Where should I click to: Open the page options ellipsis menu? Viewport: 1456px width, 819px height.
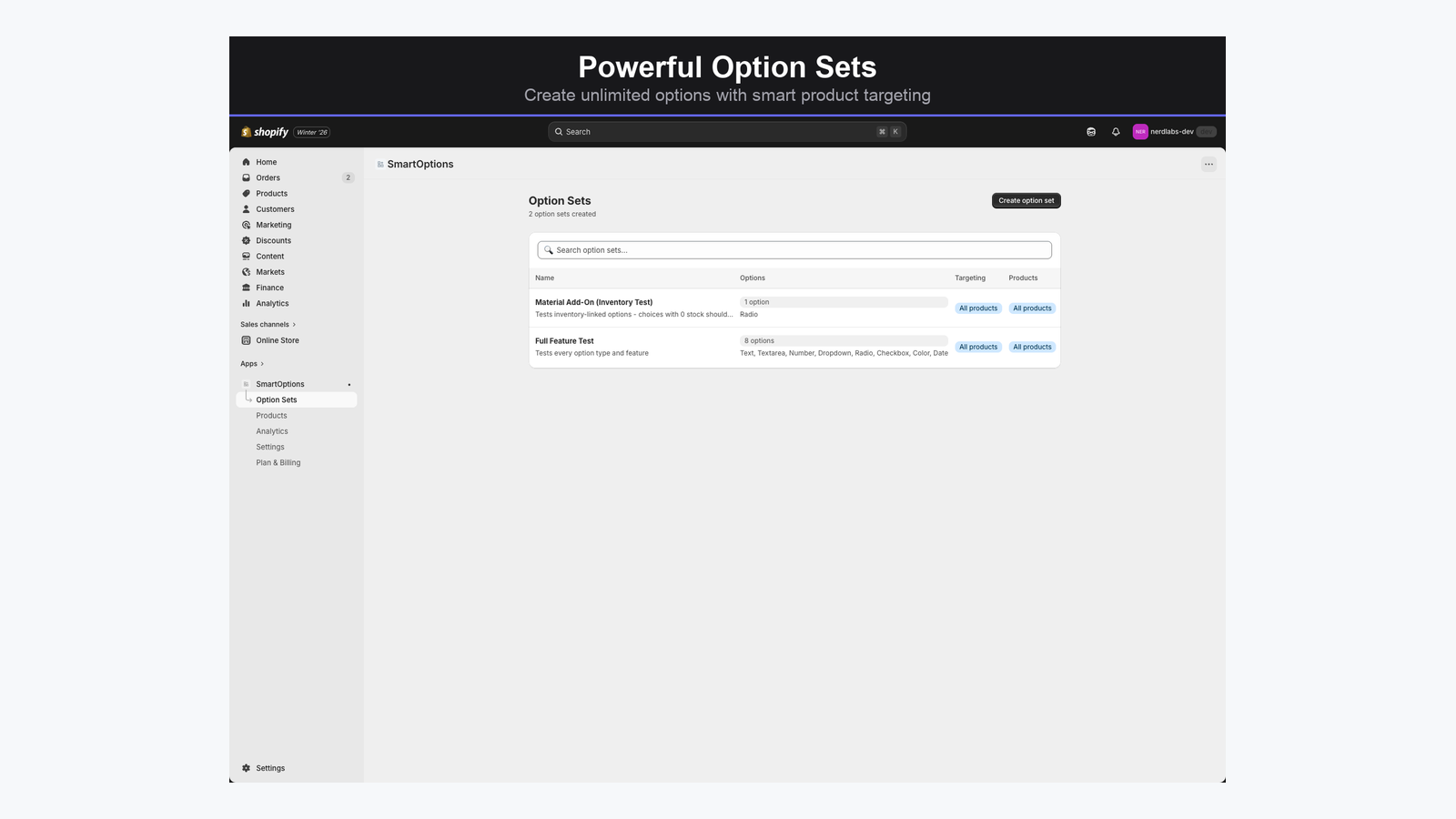1208,164
